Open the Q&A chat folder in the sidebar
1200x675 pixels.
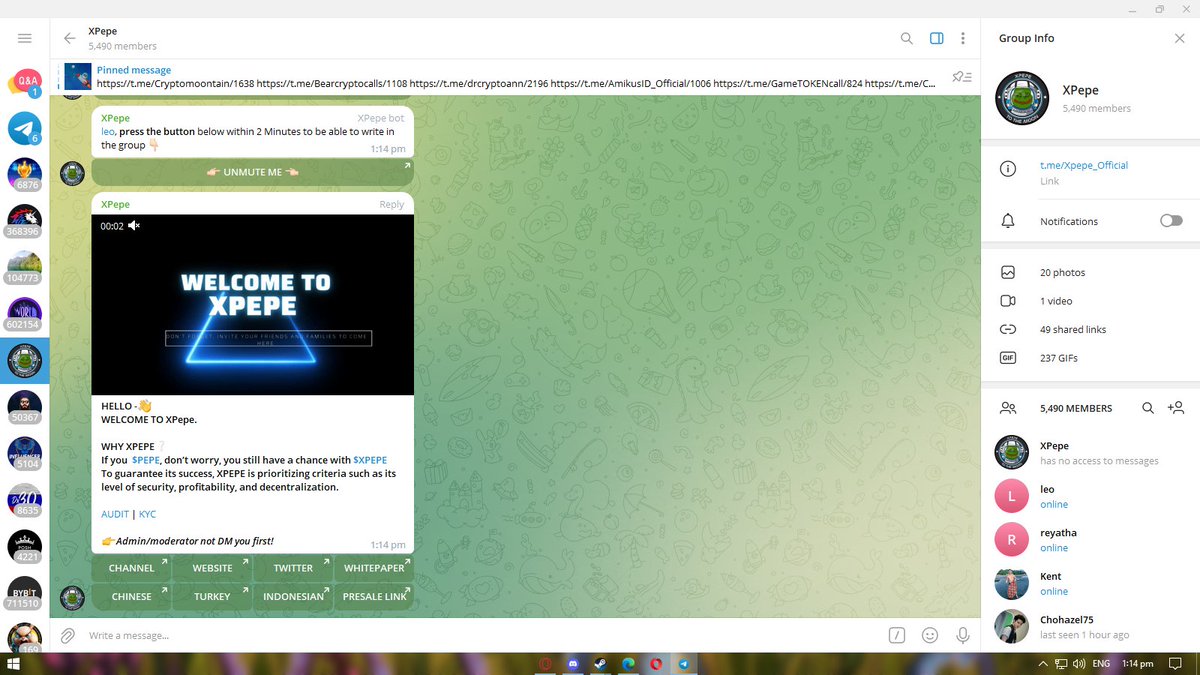coord(24,81)
